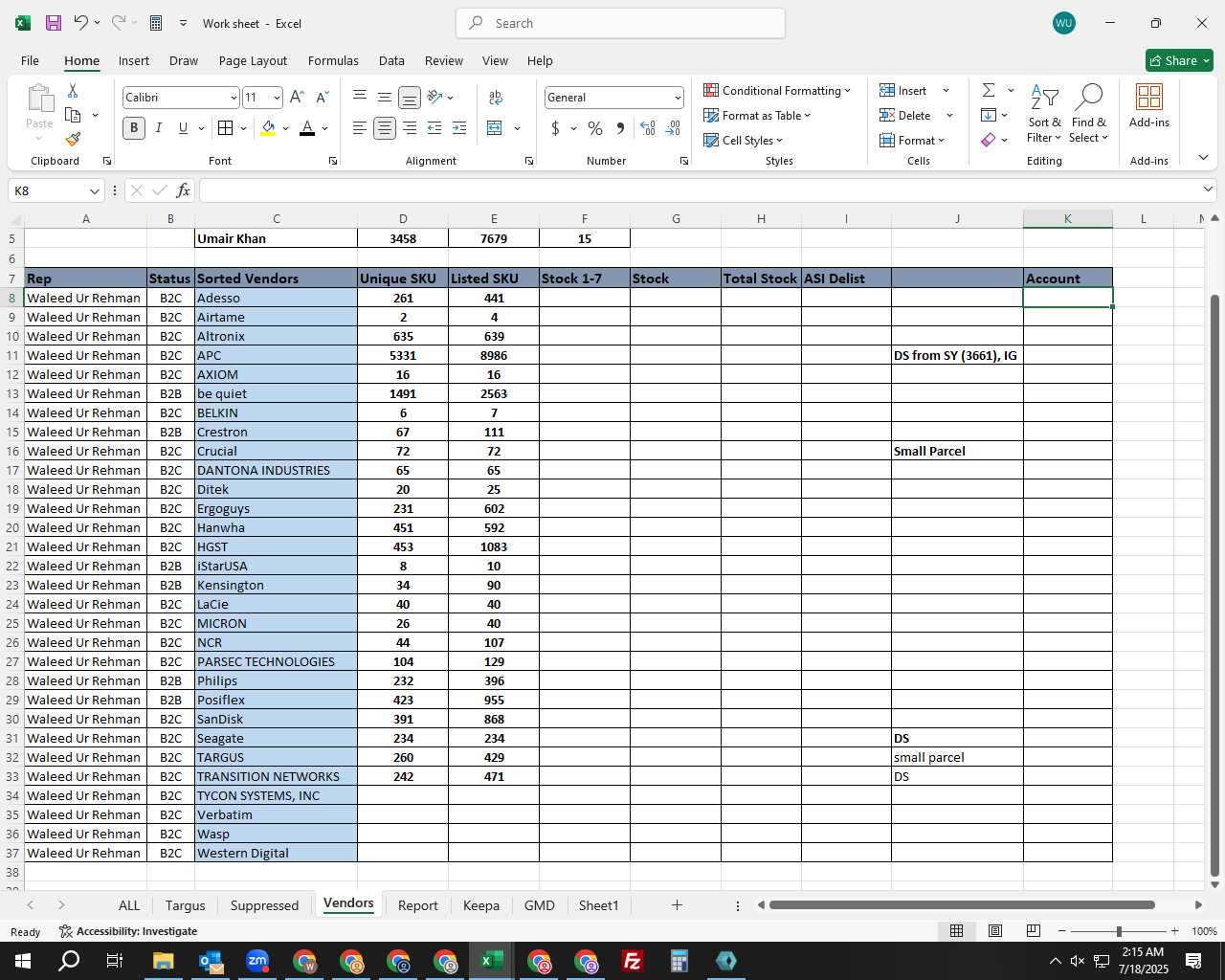This screenshot has width=1225, height=980.
Task: Expand Cell Styles menu
Action: coord(744,140)
